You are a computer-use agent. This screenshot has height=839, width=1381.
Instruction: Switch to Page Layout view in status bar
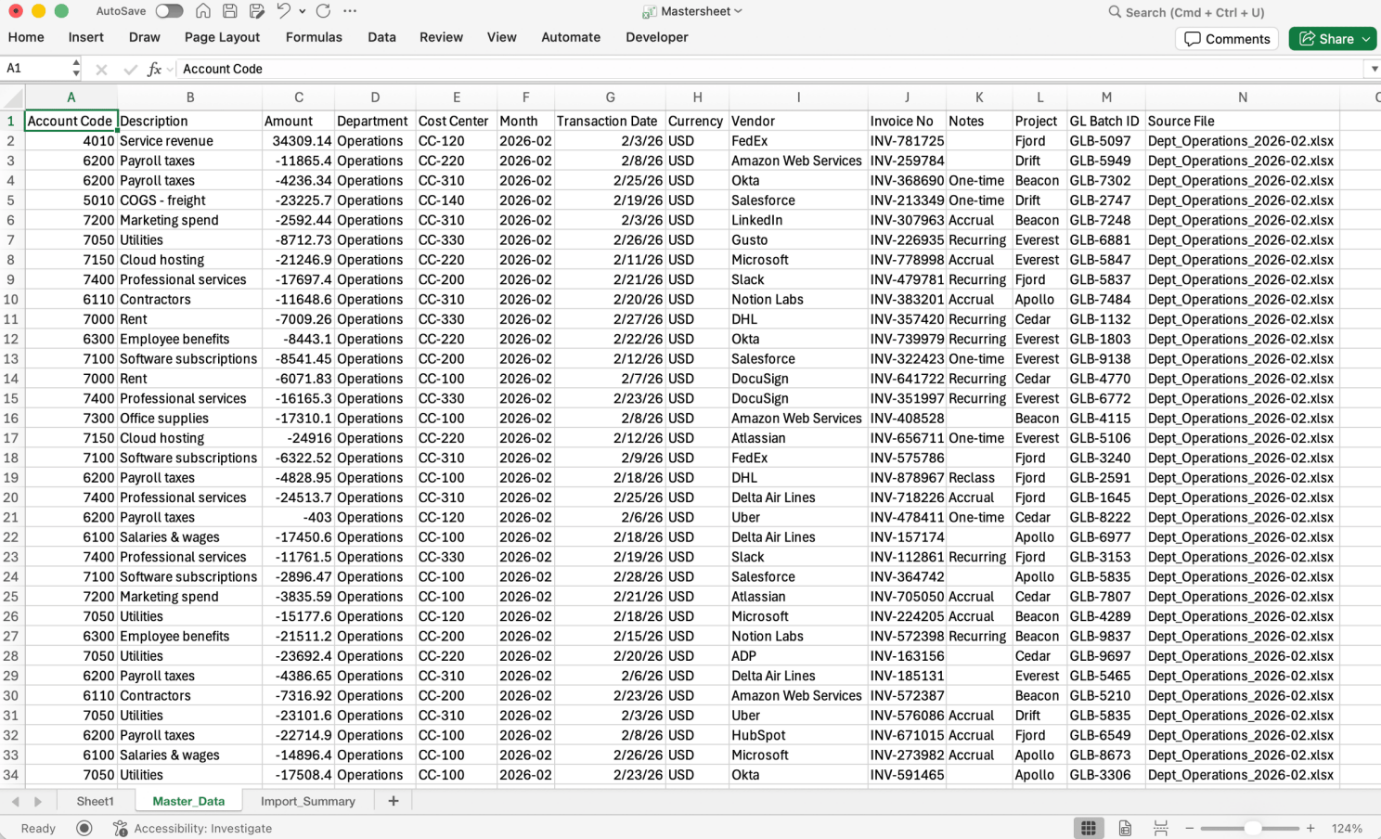coord(1125,828)
